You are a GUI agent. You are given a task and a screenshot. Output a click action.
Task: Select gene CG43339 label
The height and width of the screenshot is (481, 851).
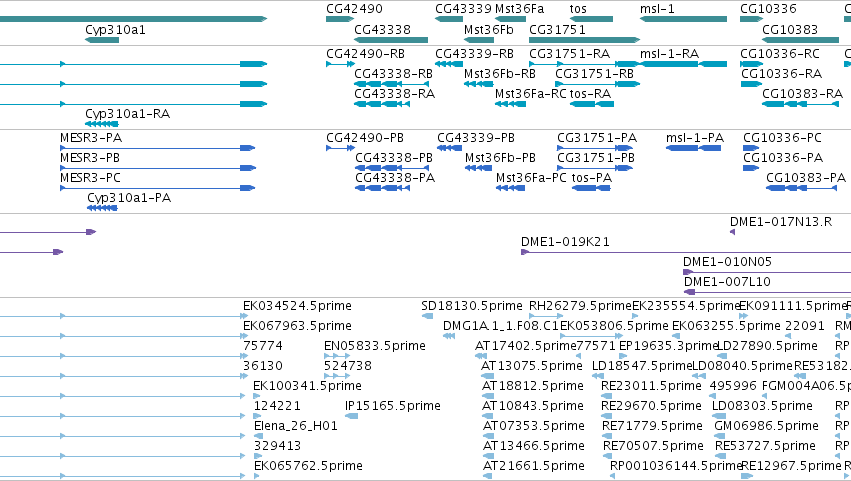click(x=463, y=9)
